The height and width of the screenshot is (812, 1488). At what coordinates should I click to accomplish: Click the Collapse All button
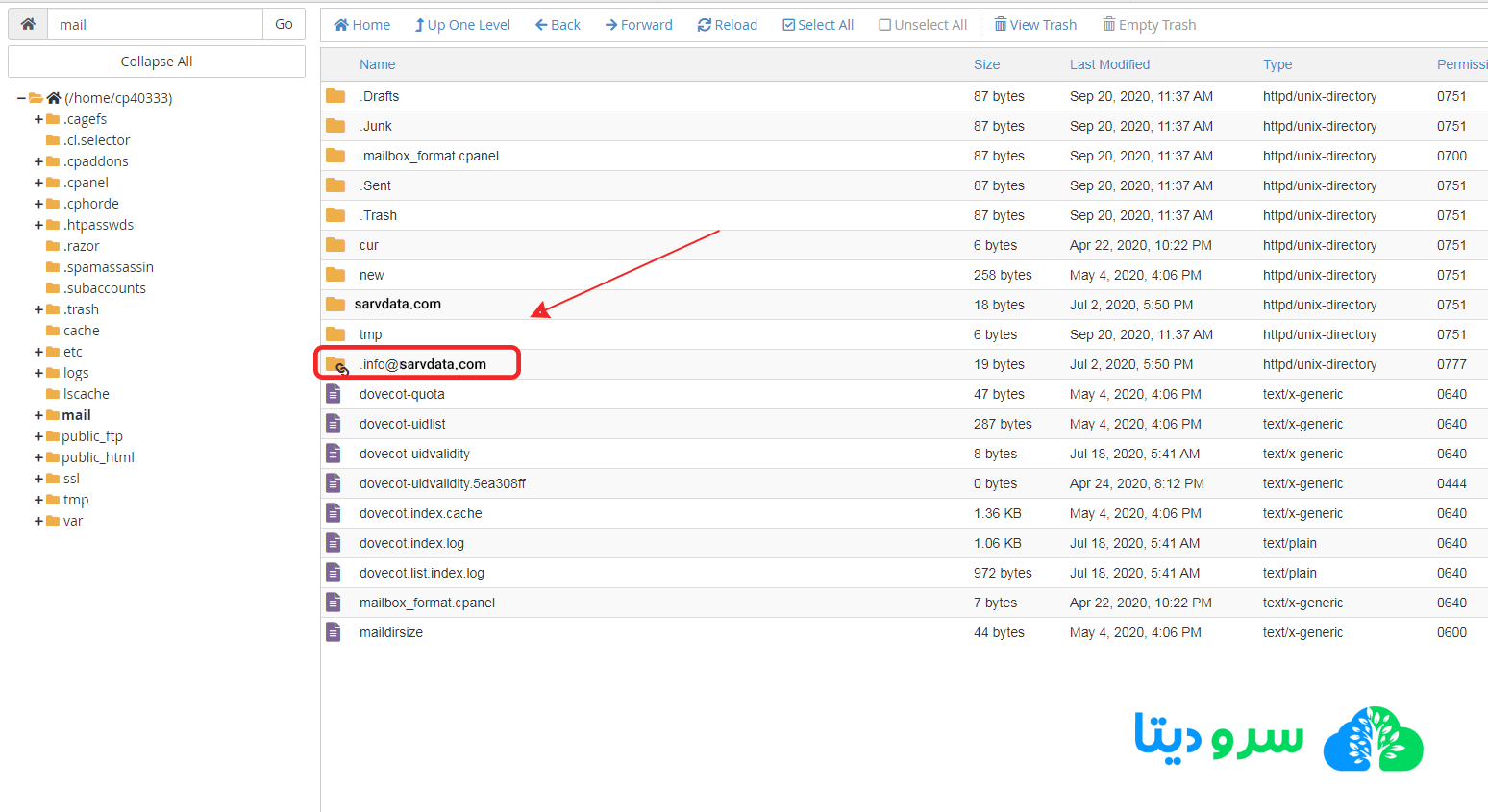click(156, 61)
